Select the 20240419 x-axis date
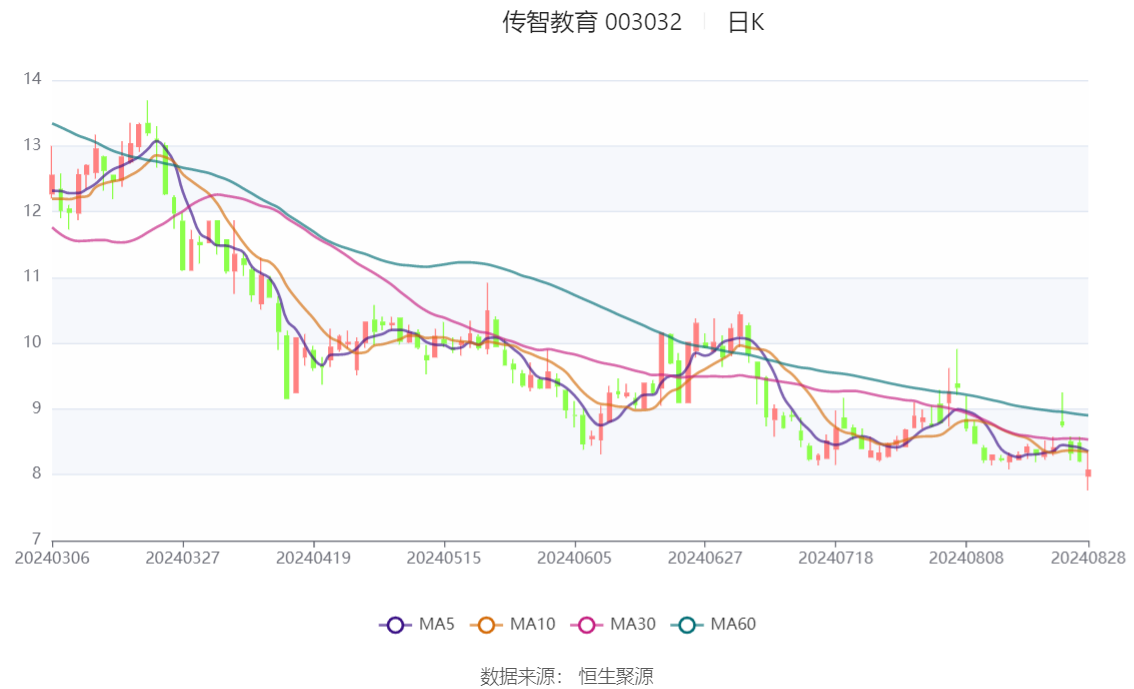Viewport: 1134px width, 689px height. pyautogui.click(x=313, y=558)
